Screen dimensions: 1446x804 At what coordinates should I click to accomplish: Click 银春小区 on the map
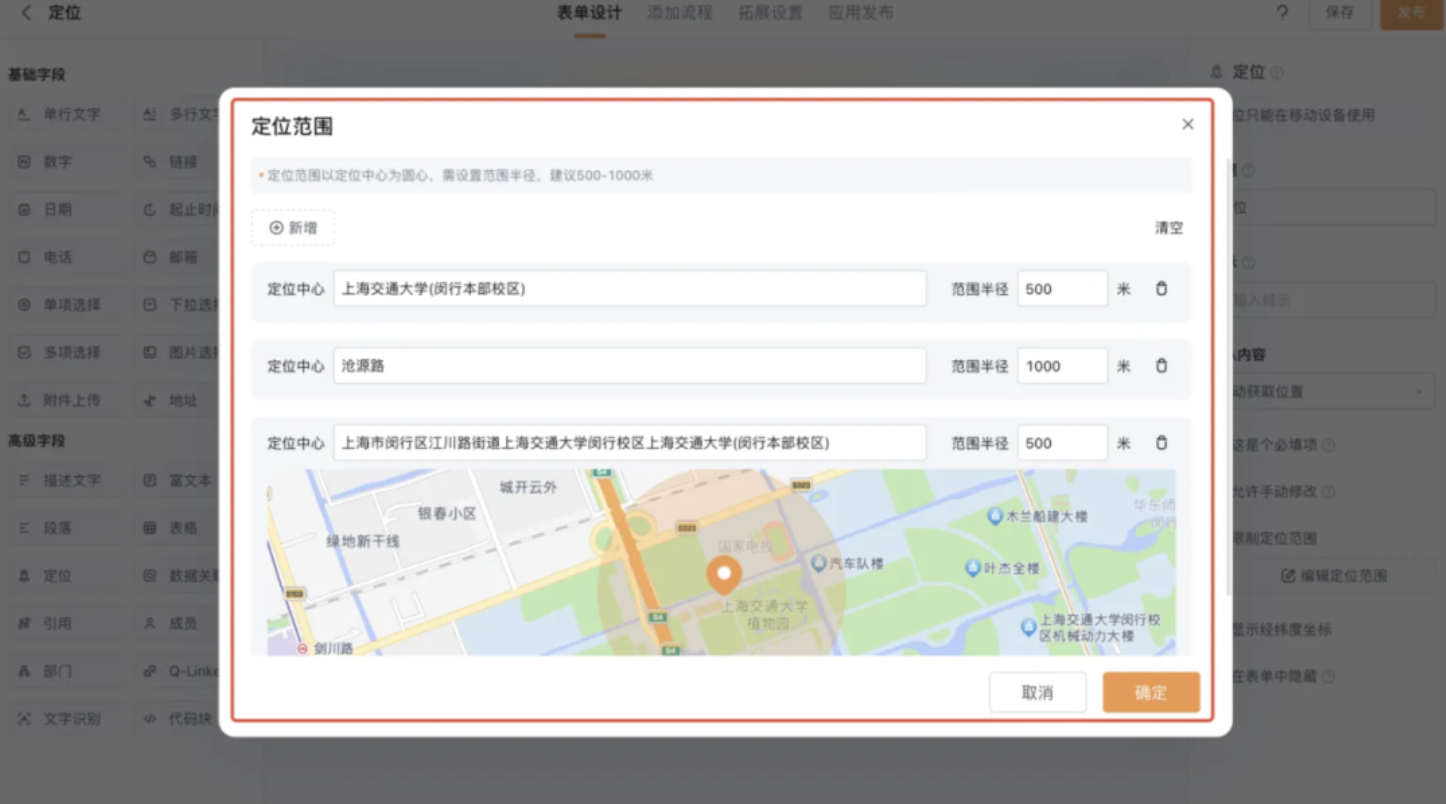coord(447,513)
